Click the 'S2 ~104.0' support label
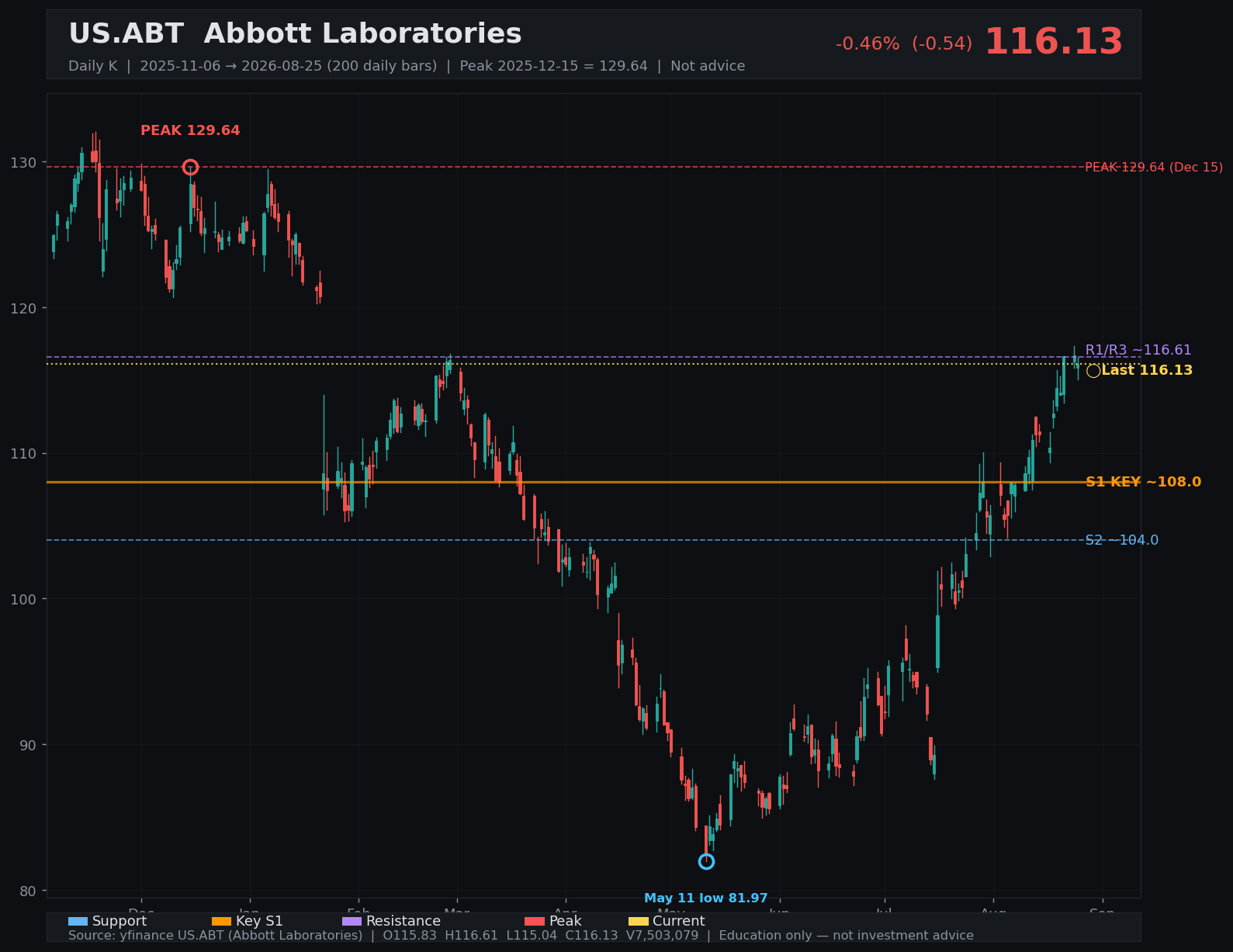The width and height of the screenshot is (1233, 952). point(1122,540)
